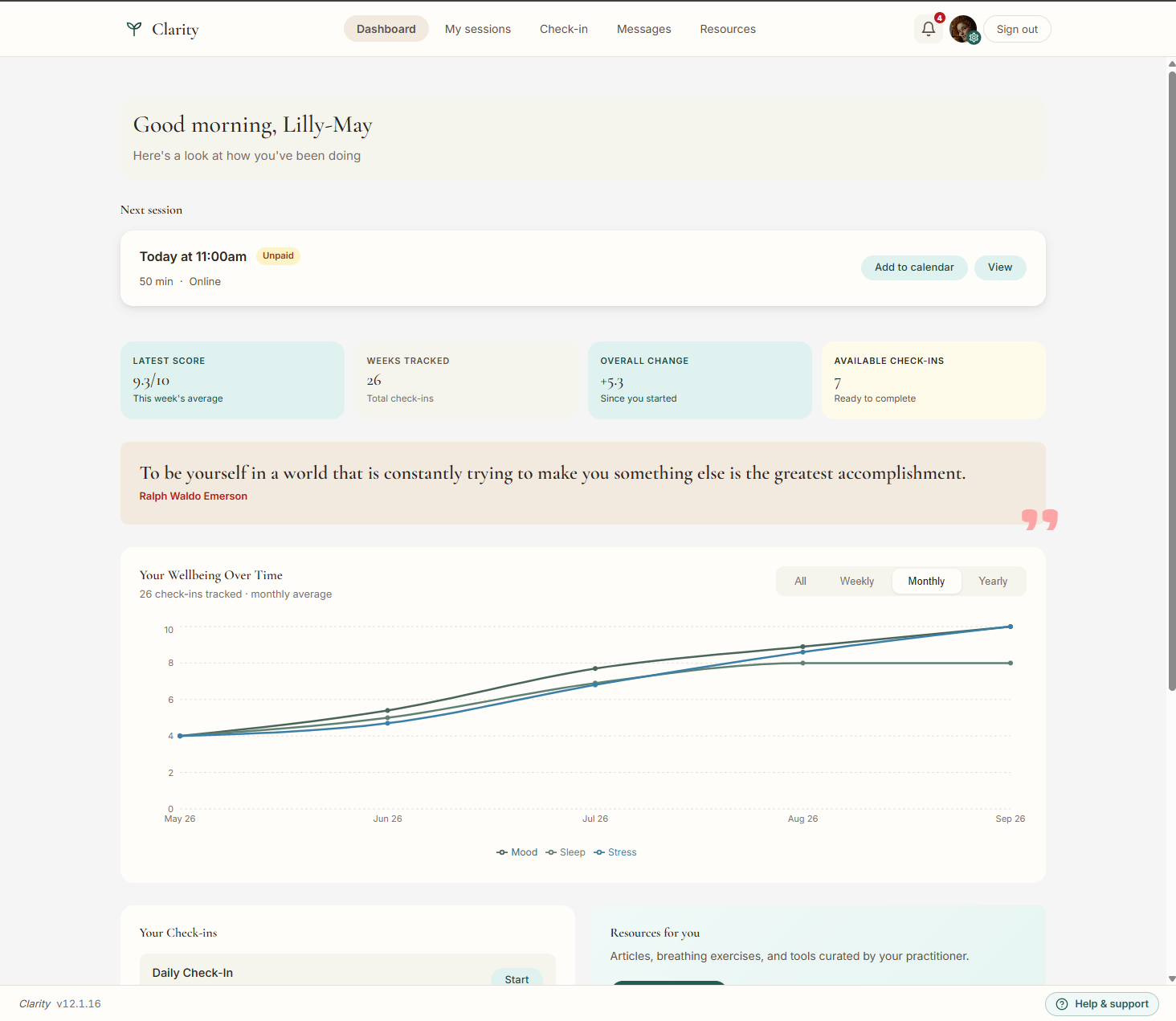Open the Resources nav item
Viewport: 1176px width, 1021px height.
(x=728, y=29)
